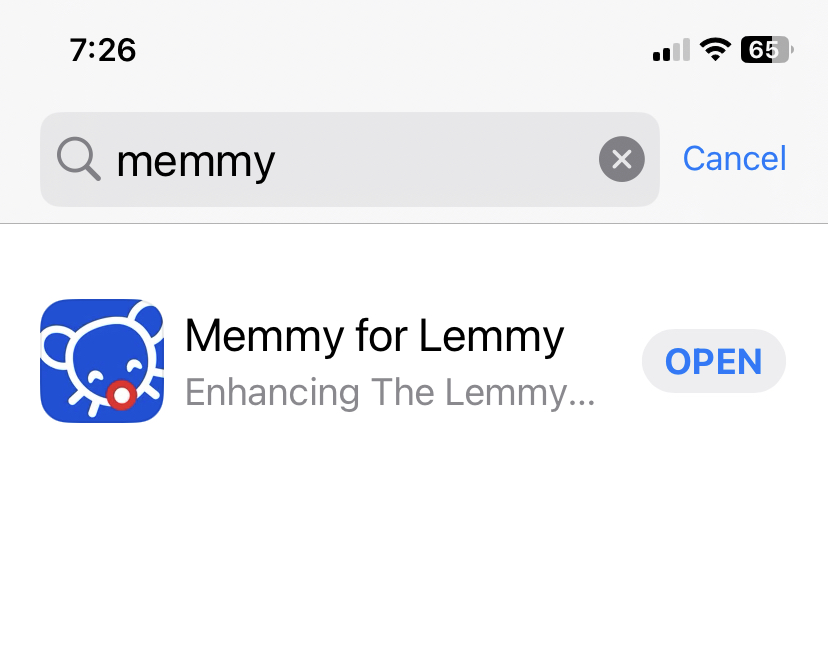This screenshot has height=645, width=828.
Task: Tap the typed word "memmy" in search bar
Action: 195,162
